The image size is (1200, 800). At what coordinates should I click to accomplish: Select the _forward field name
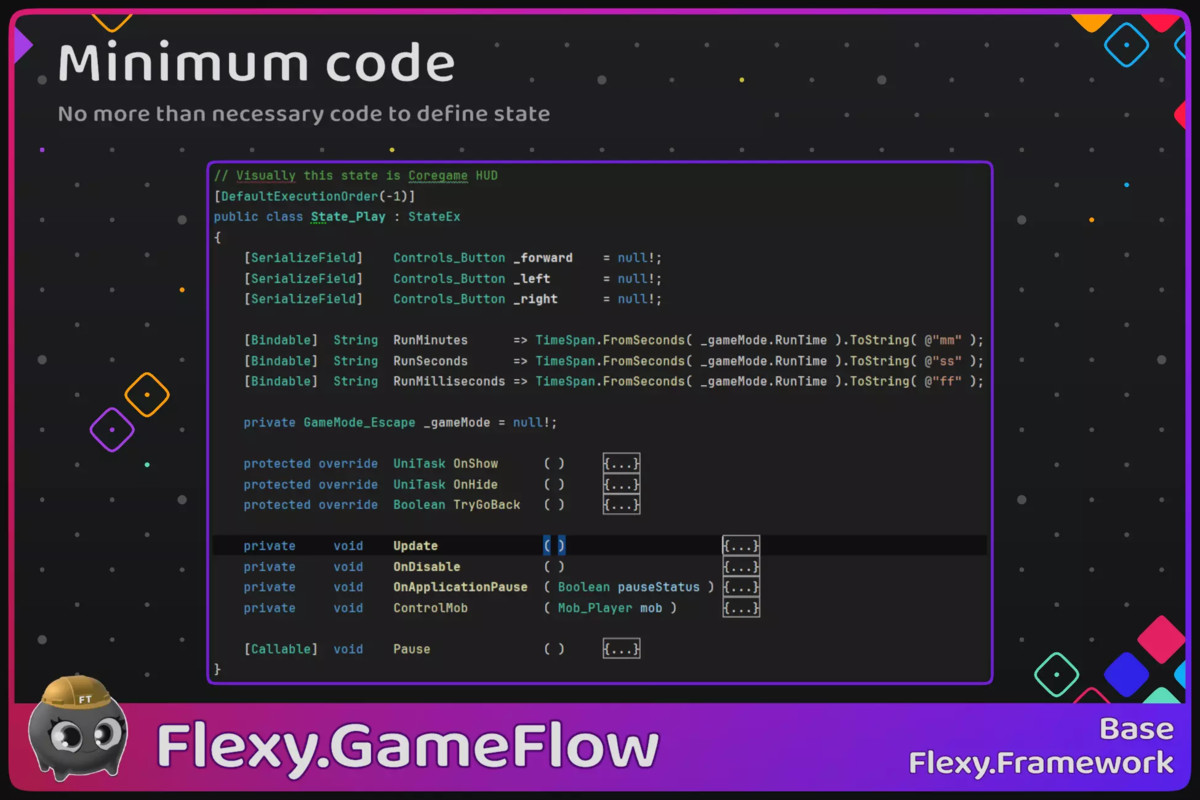[x=543, y=258]
